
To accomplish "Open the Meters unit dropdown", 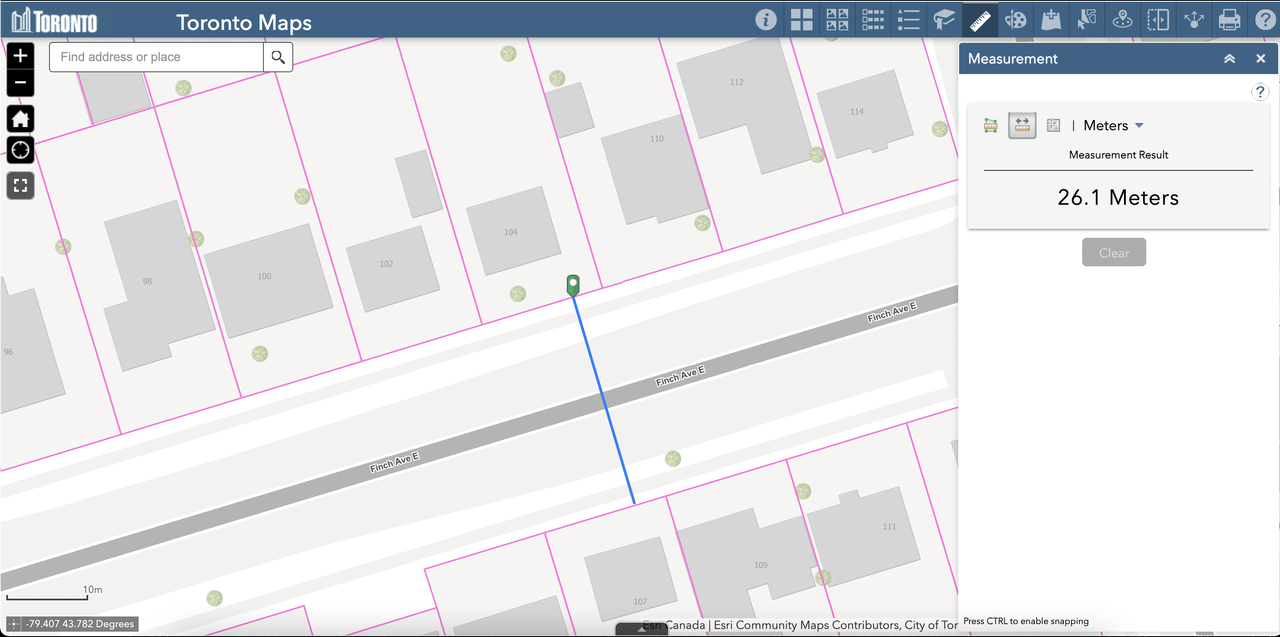I will pyautogui.click(x=1113, y=125).
